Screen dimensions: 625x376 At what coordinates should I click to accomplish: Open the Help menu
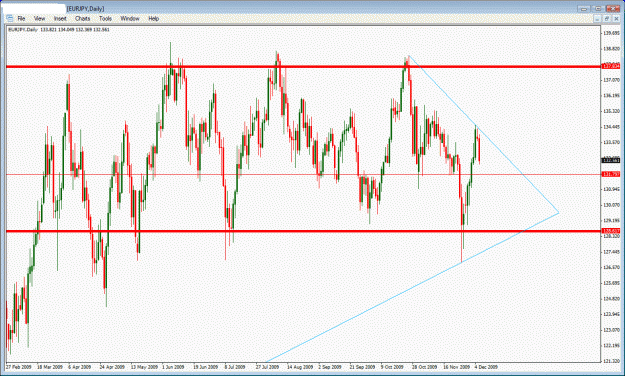pyautogui.click(x=153, y=18)
